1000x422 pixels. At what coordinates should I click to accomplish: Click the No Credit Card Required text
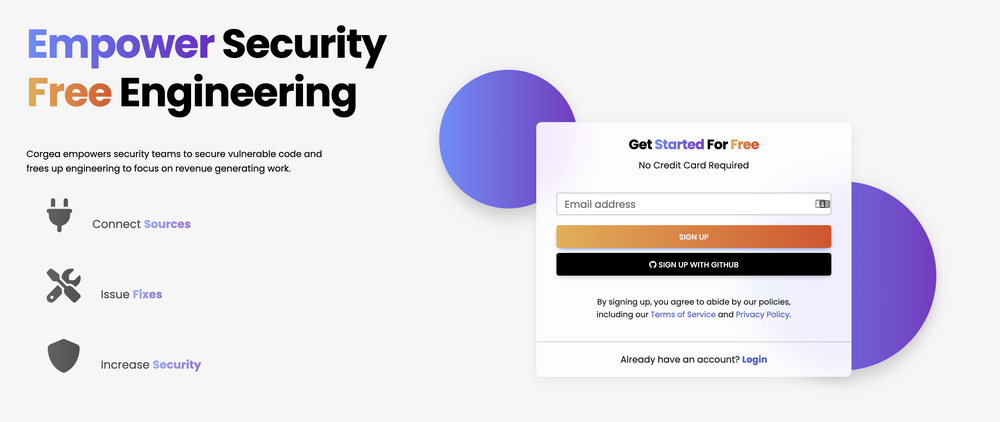[x=693, y=165]
